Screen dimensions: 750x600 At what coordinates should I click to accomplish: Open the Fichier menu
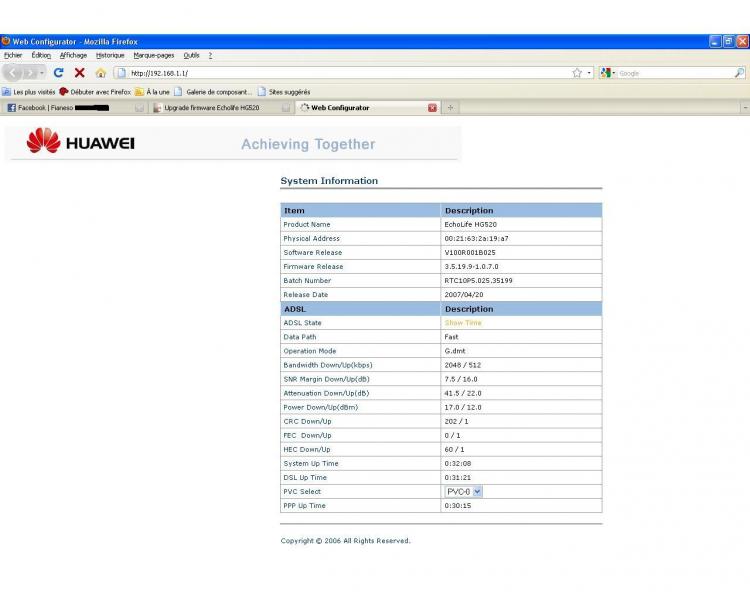click(x=13, y=55)
